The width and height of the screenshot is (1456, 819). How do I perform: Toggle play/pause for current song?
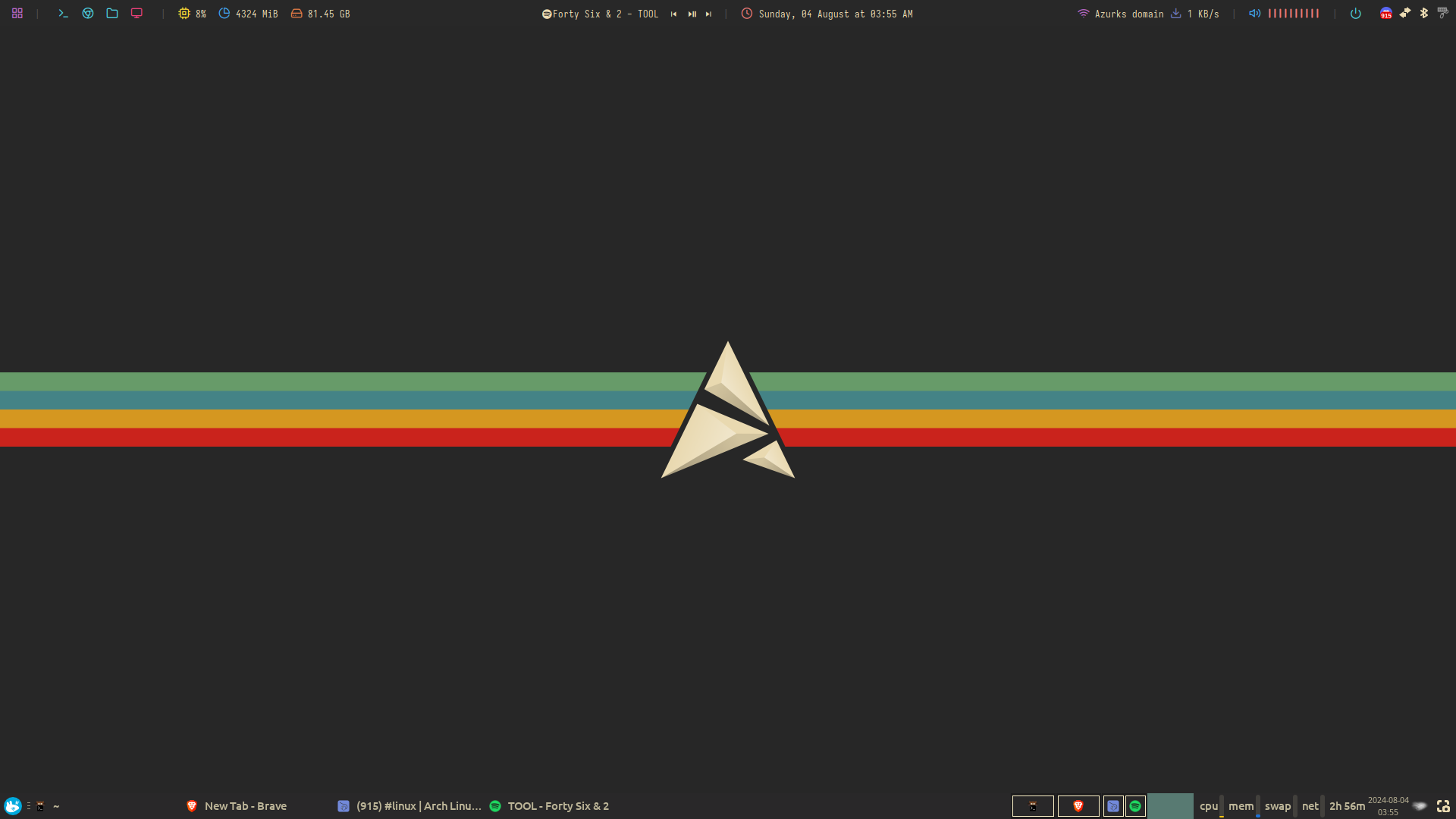[692, 14]
